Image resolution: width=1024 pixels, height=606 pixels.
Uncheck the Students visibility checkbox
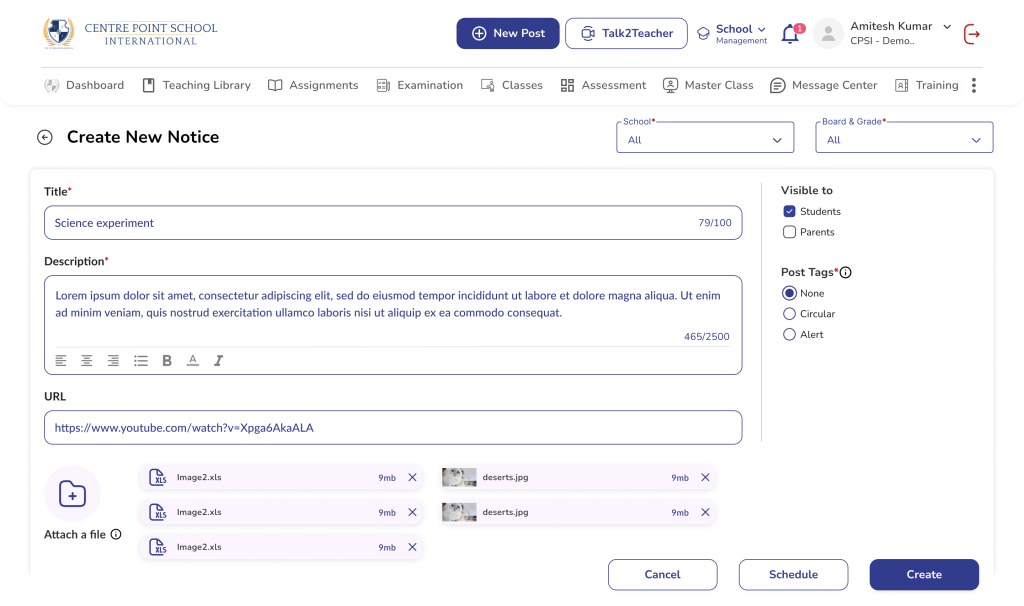pyautogui.click(x=789, y=211)
